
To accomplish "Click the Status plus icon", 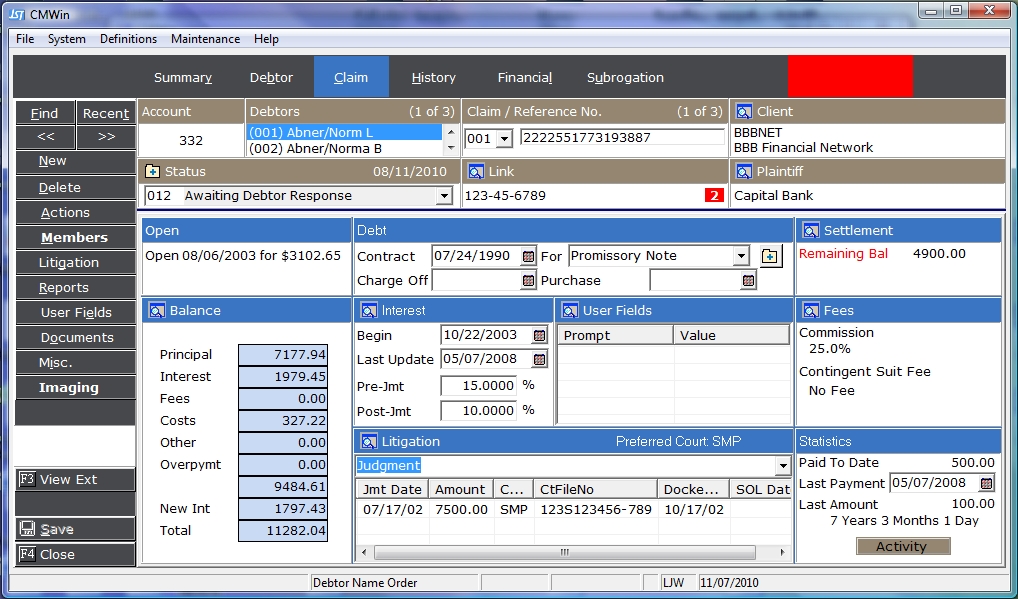I will coord(152,172).
